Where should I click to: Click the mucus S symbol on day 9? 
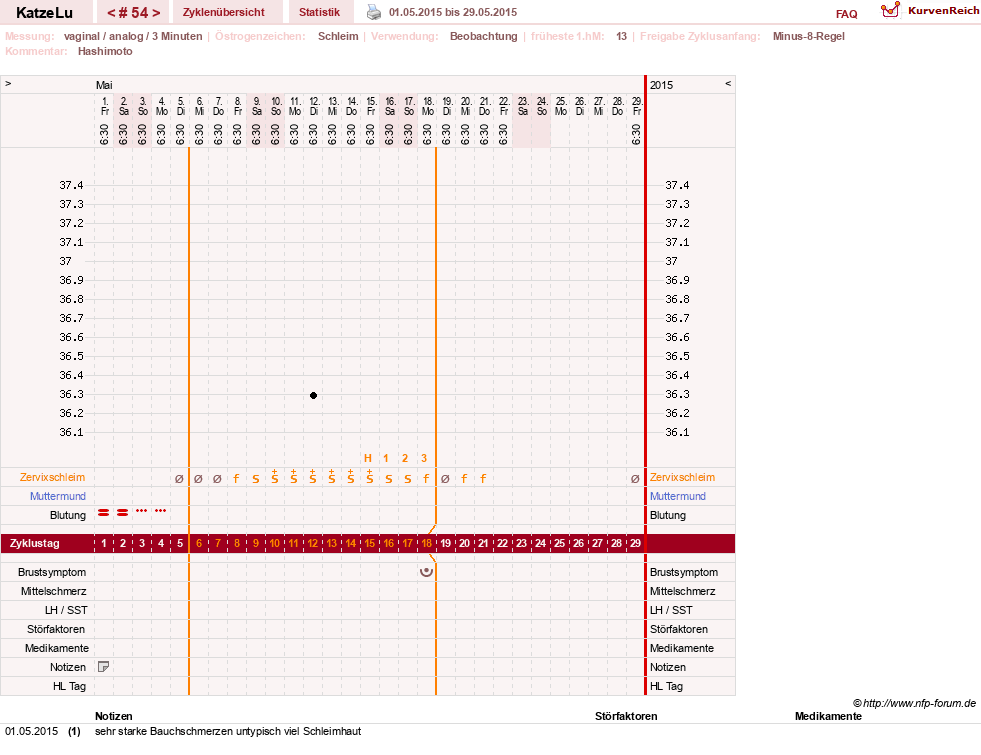pos(256,479)
